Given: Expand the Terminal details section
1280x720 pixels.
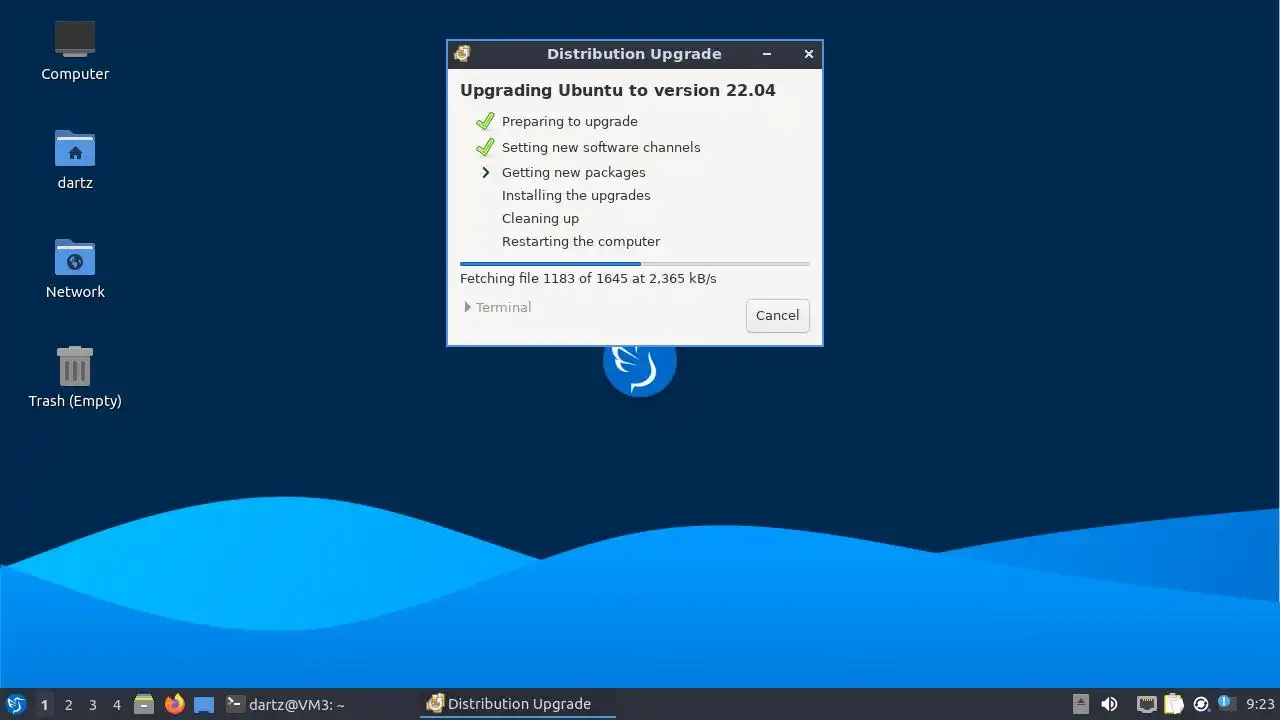Looking at the screenshot, I should click(x=498, y=307).
